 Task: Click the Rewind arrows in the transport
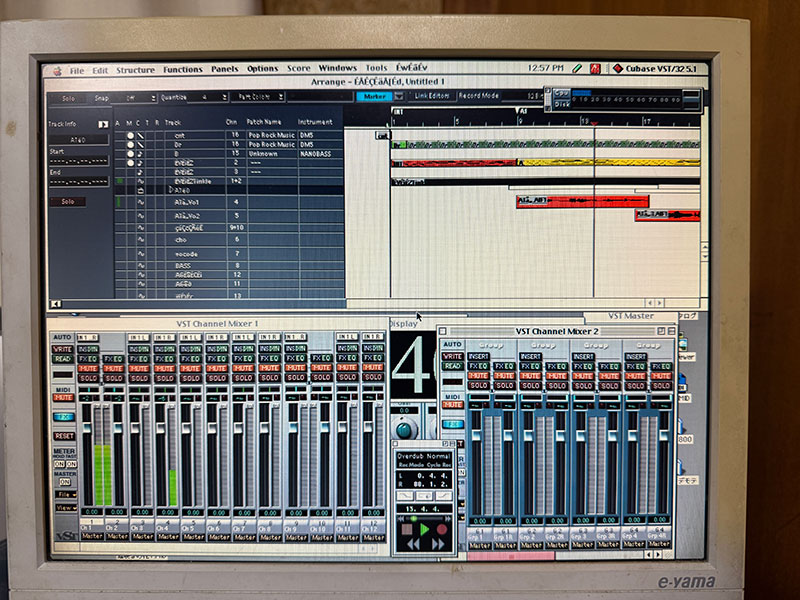412,544
